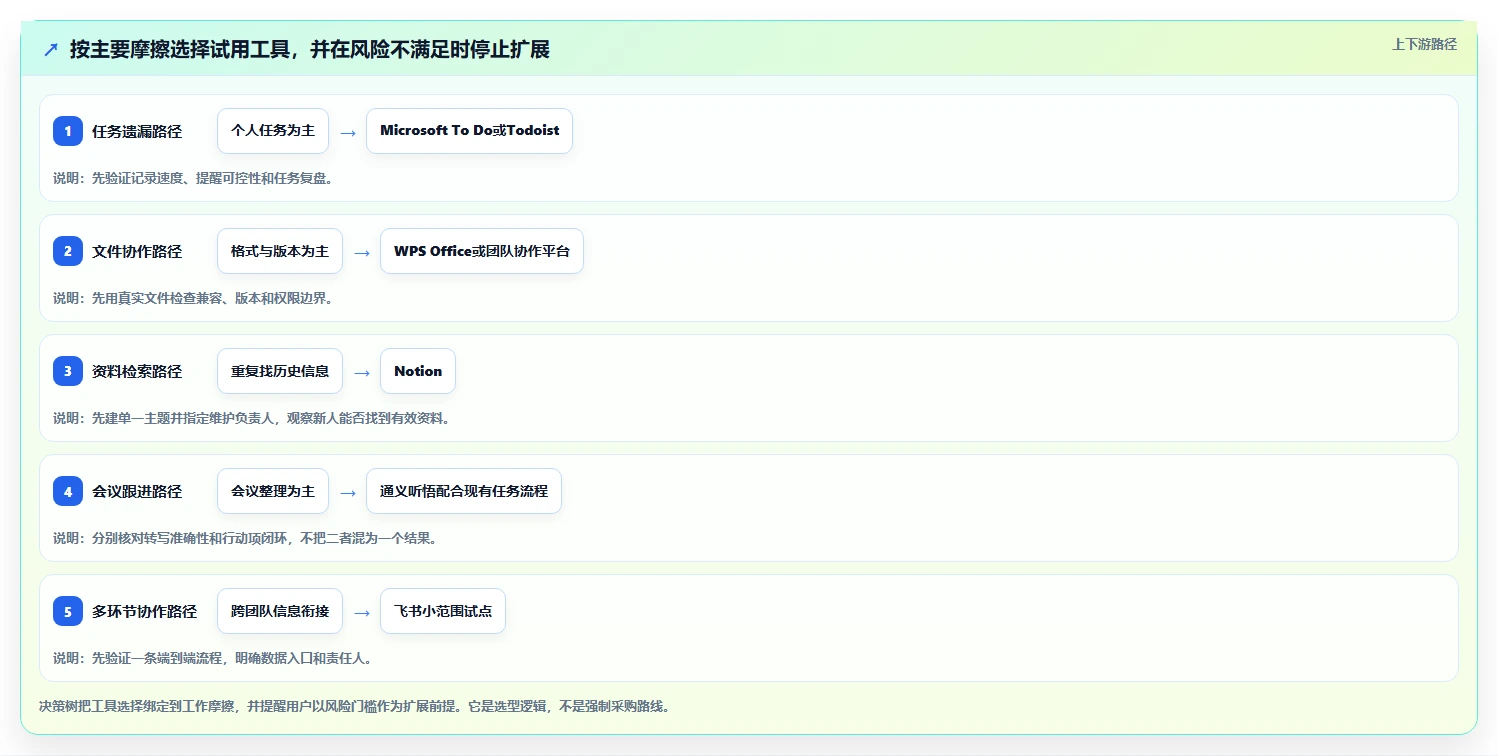Select the 飞书小范围试点 chip

[443, 611]
